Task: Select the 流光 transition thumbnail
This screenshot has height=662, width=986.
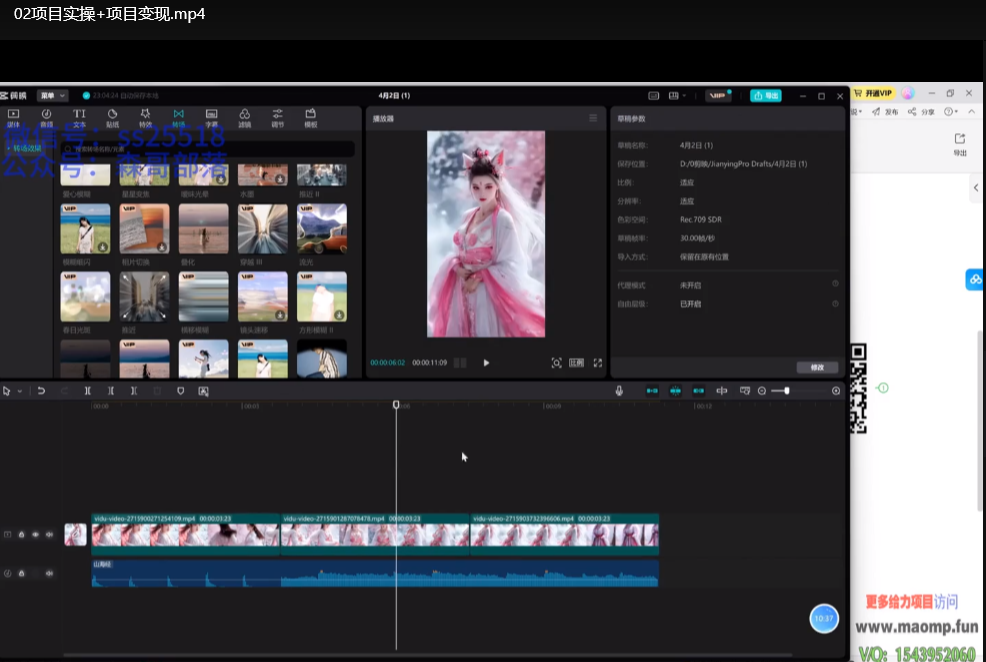Action: 321,228
